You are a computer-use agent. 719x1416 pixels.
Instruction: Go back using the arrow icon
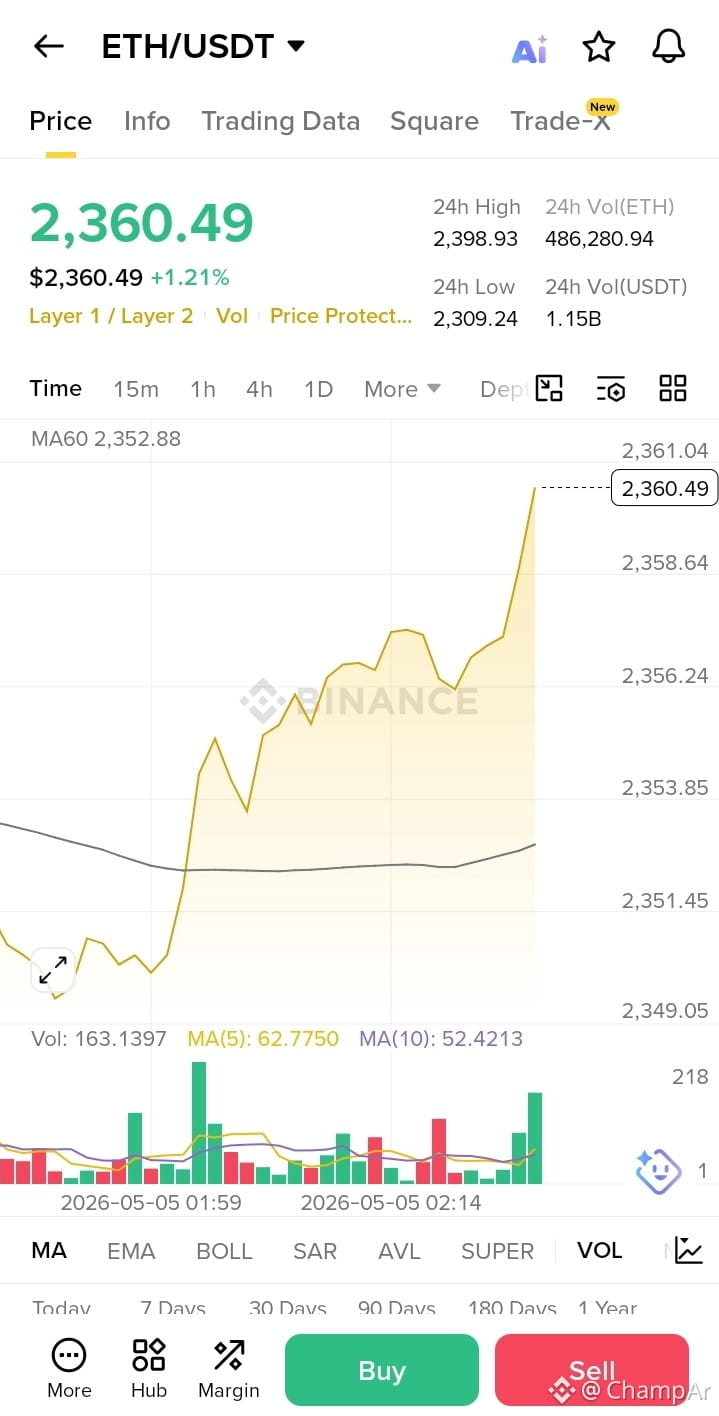pos(48,46)
